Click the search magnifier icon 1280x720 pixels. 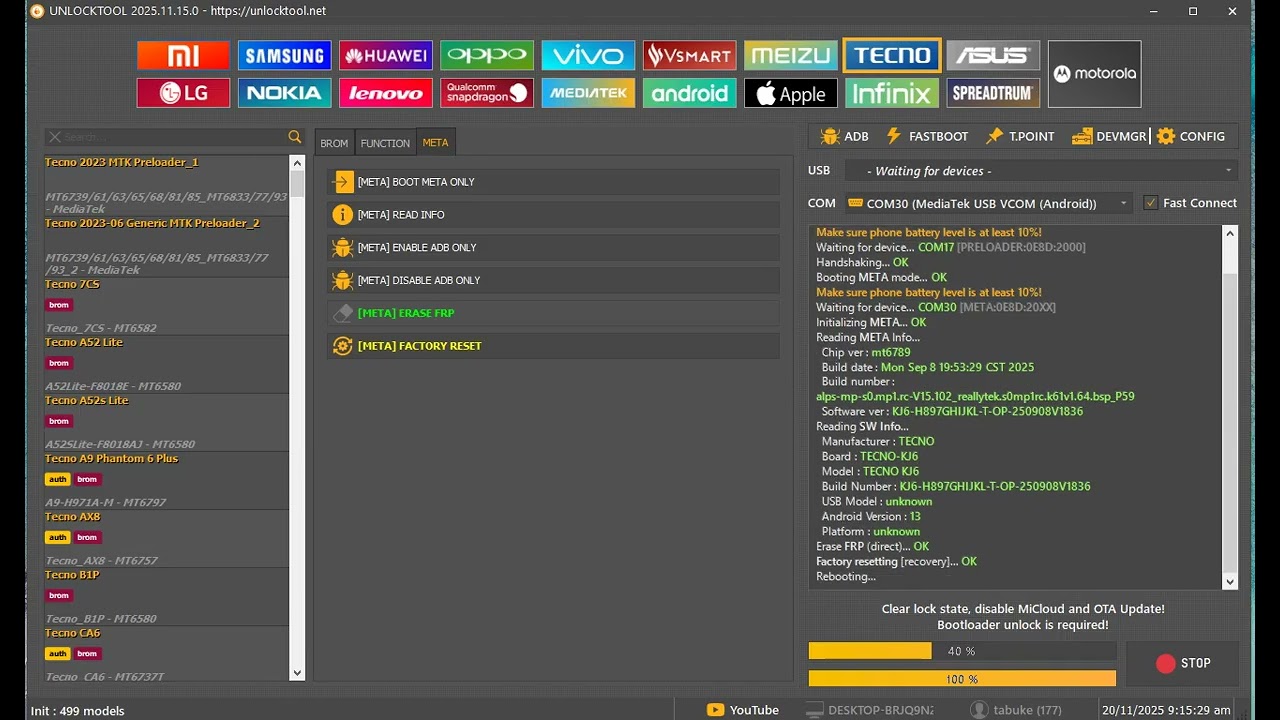pos(294,137)
